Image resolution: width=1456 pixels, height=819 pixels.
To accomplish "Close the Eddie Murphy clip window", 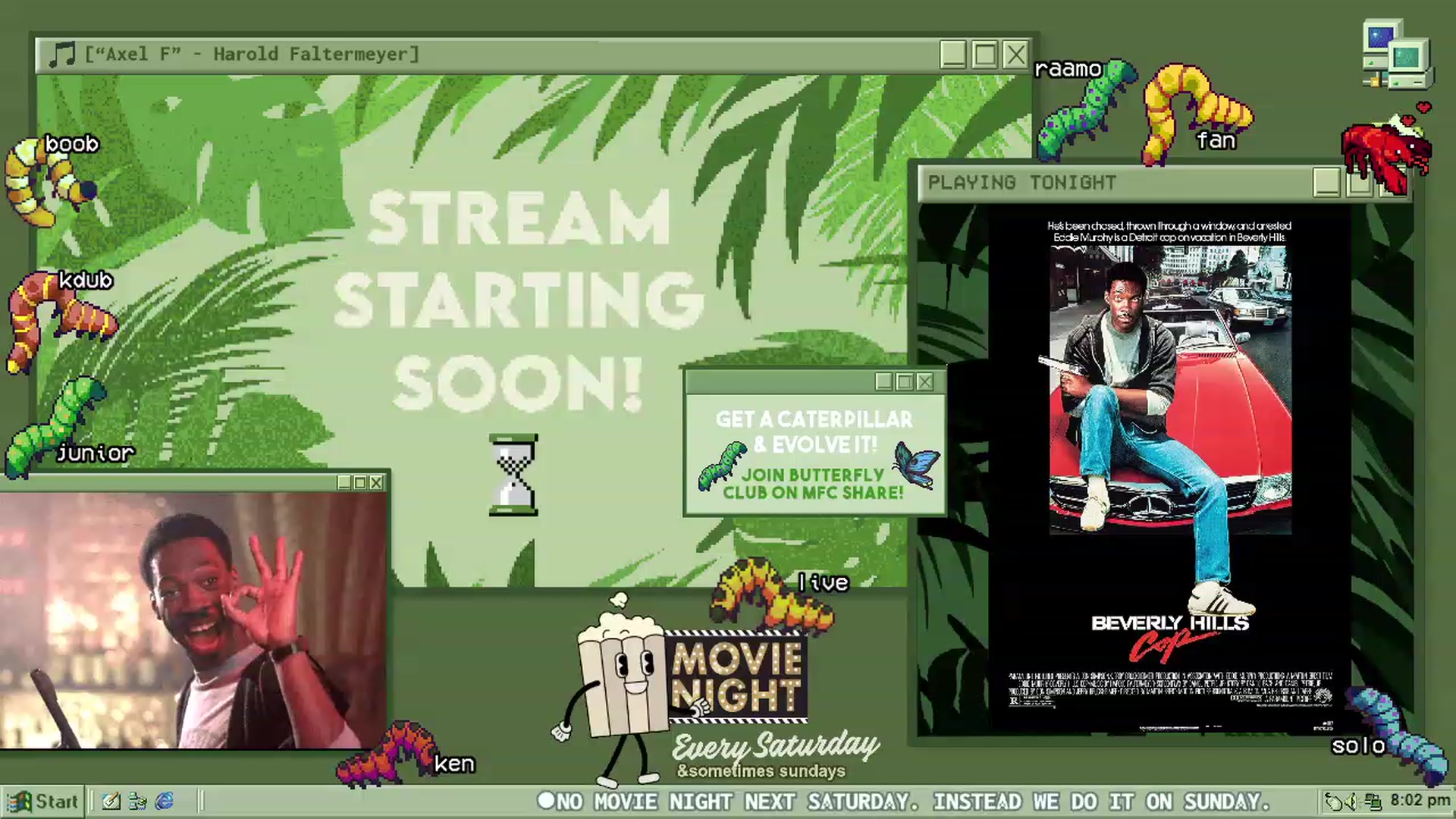I will (376, 482).
